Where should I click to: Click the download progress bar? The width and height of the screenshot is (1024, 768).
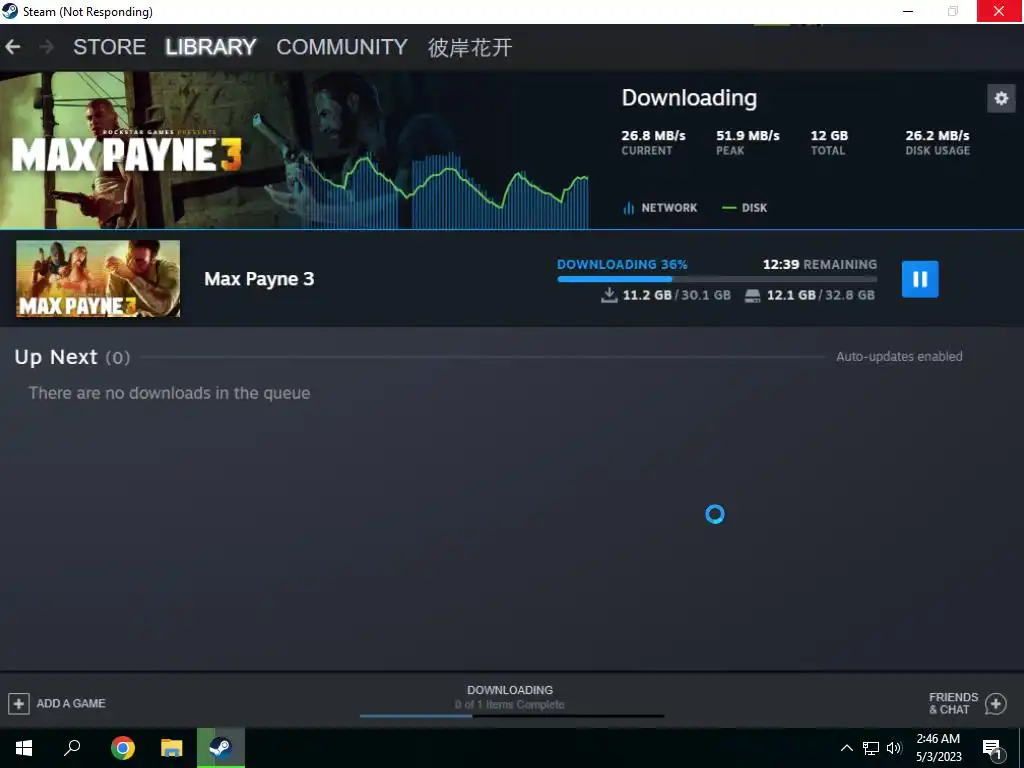coord(716,279)
